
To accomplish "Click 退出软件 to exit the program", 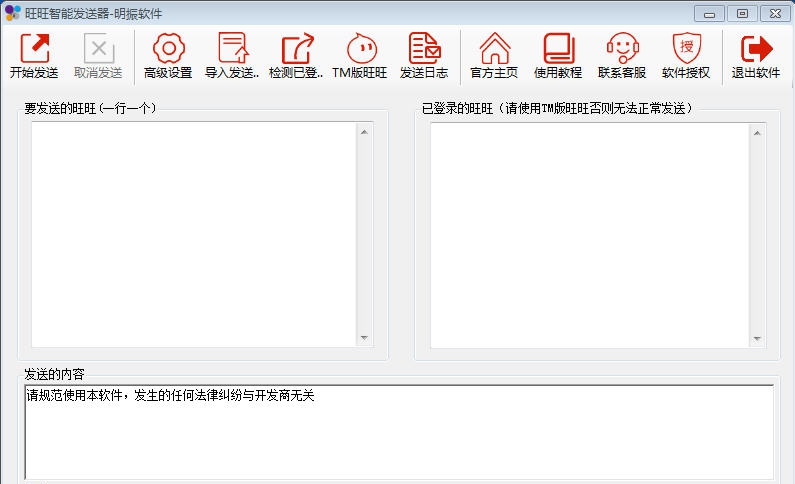I will tap(755, 56).
